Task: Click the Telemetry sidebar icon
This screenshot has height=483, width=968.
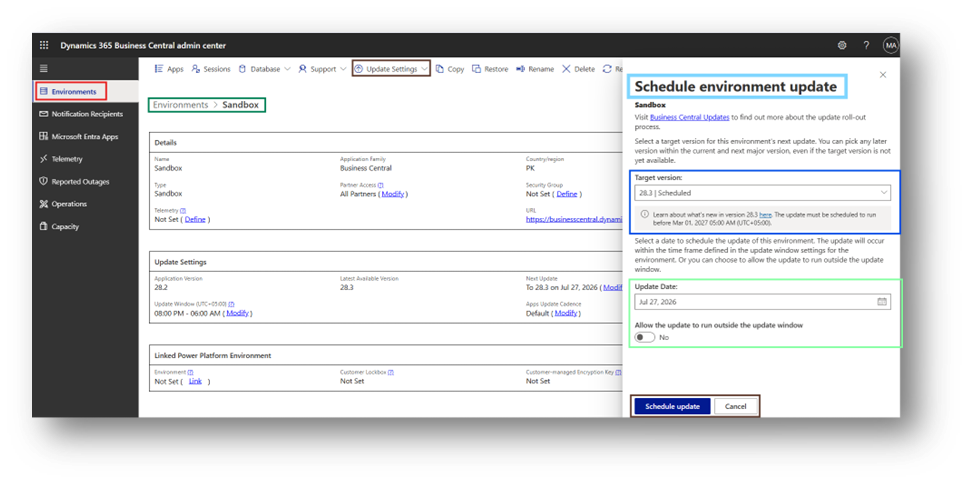Action: (x=43, y=159)
